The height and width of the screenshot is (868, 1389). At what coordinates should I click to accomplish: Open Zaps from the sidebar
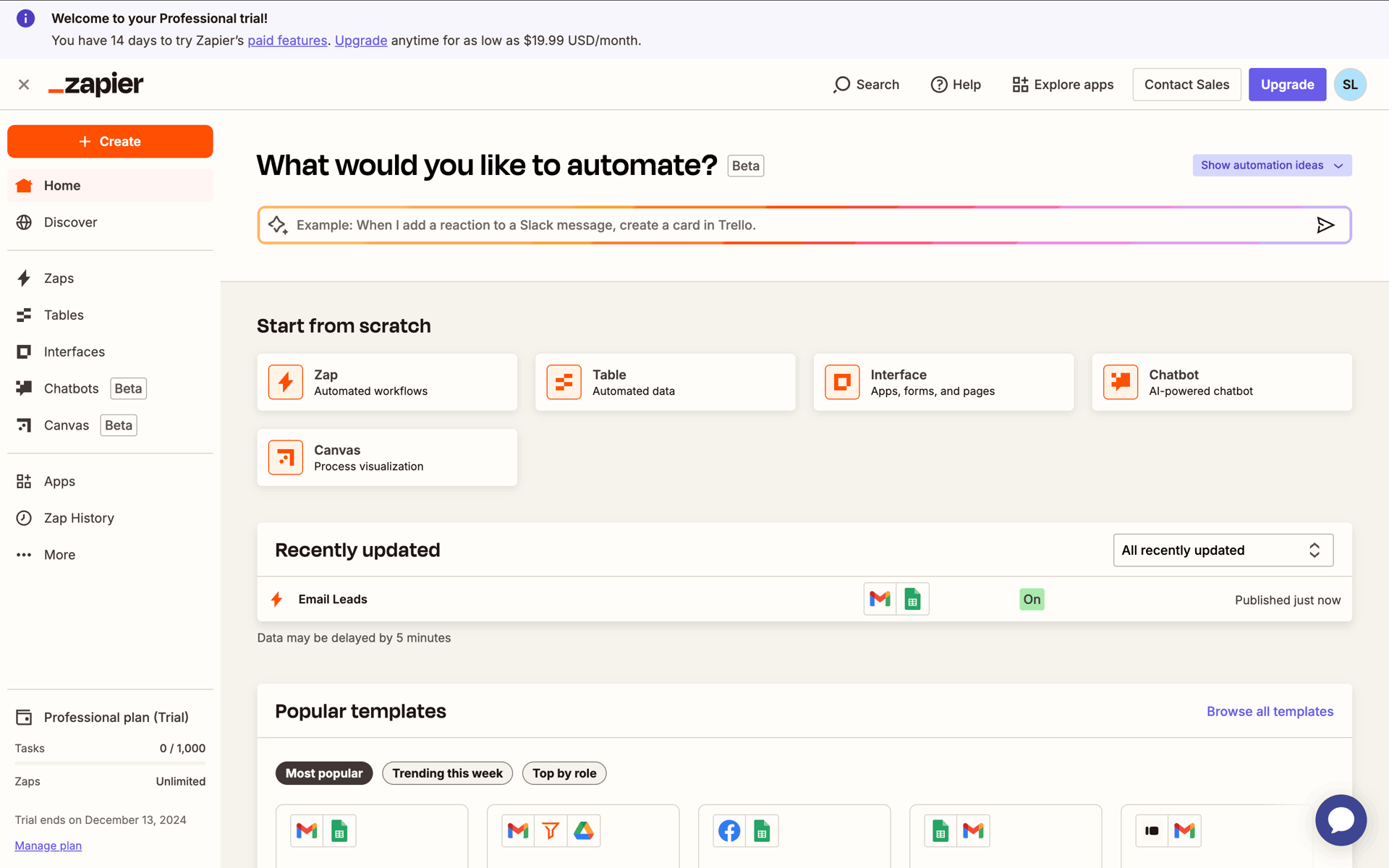110,278
